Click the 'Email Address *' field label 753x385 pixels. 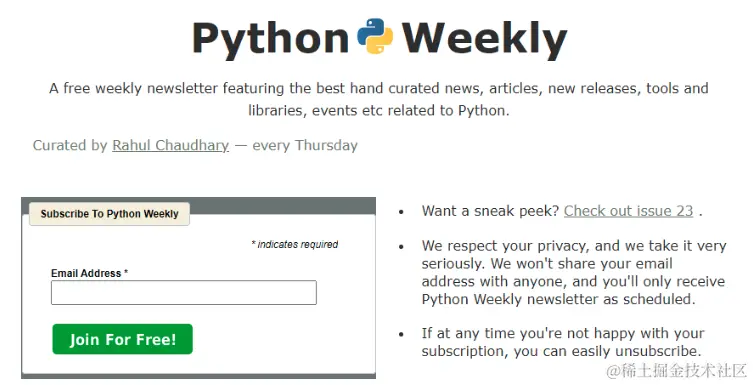[89, 273]
